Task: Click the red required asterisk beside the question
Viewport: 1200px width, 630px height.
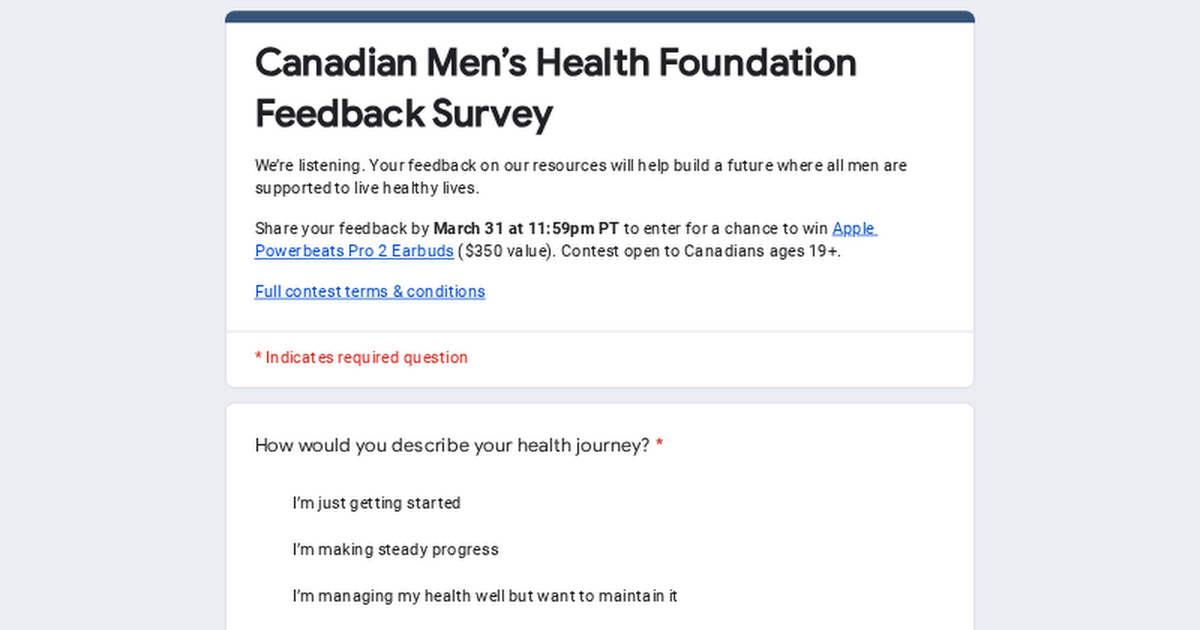Action: (x=659, y=444)
